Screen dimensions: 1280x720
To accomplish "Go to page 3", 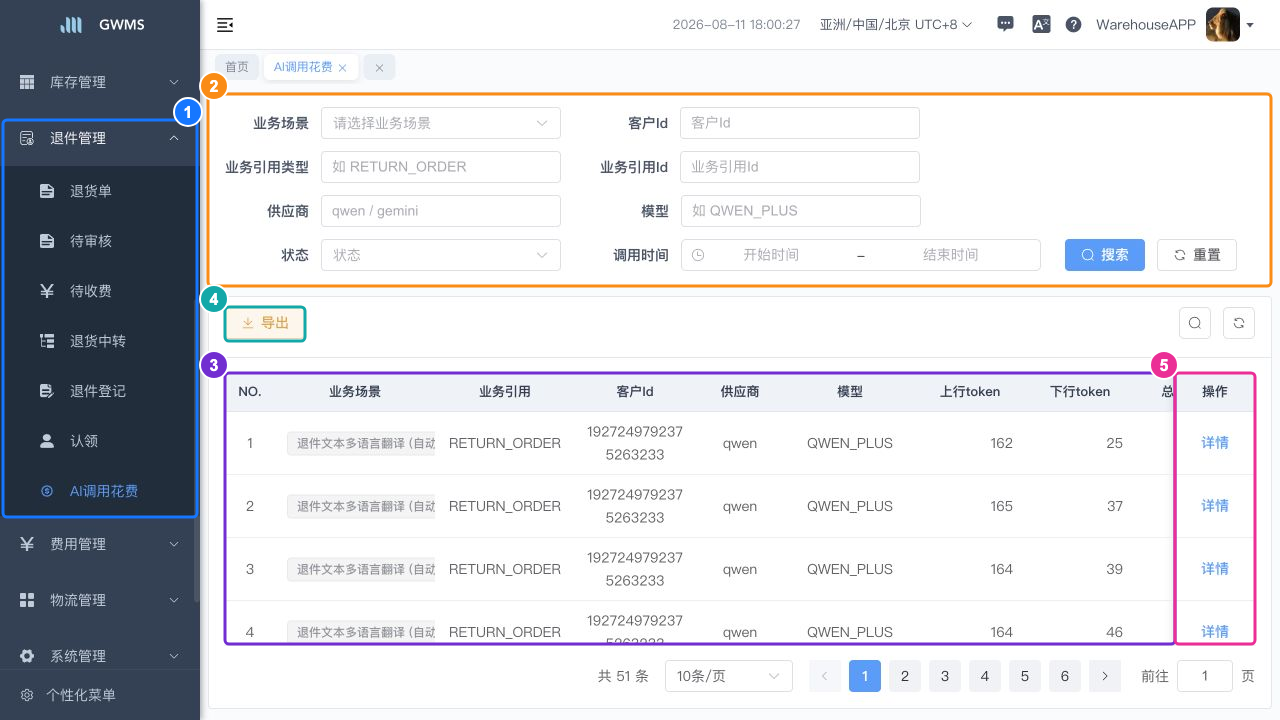I will click(x=945, y=676).
